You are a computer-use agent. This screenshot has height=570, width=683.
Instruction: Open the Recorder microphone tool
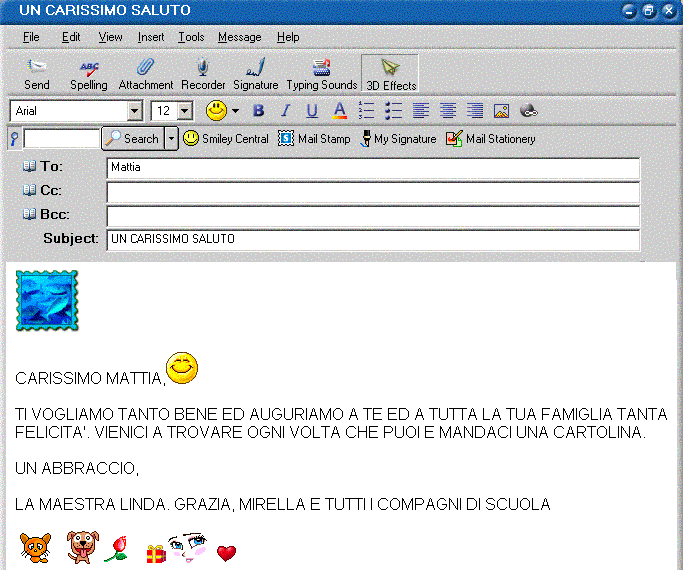pyautogui.click(x=203, y=74)
